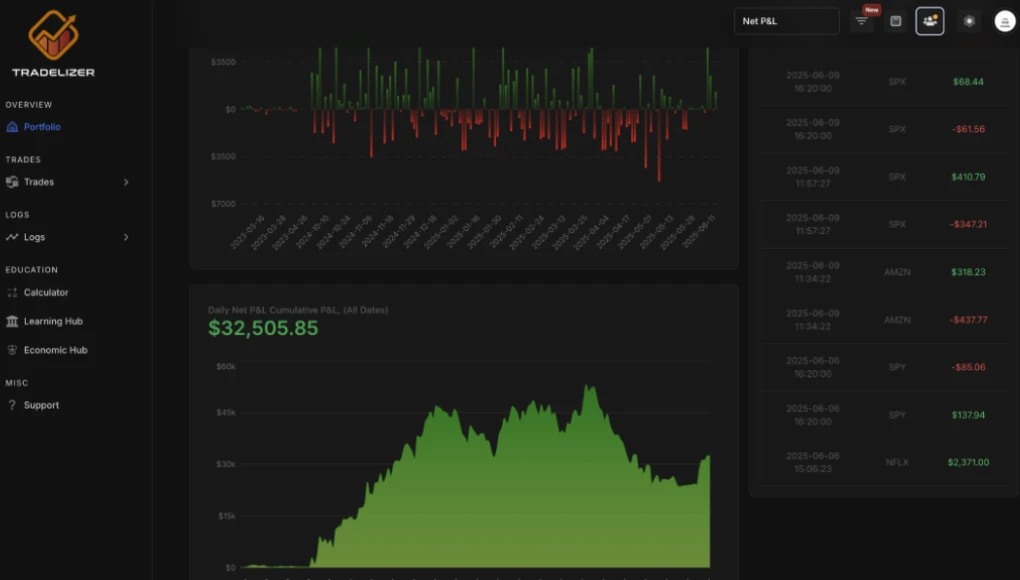The width and height of the screenshot is (1020, 580).
Task: Go to Portfolio overview
Action: pyautogui.click(x=42, y=127)
